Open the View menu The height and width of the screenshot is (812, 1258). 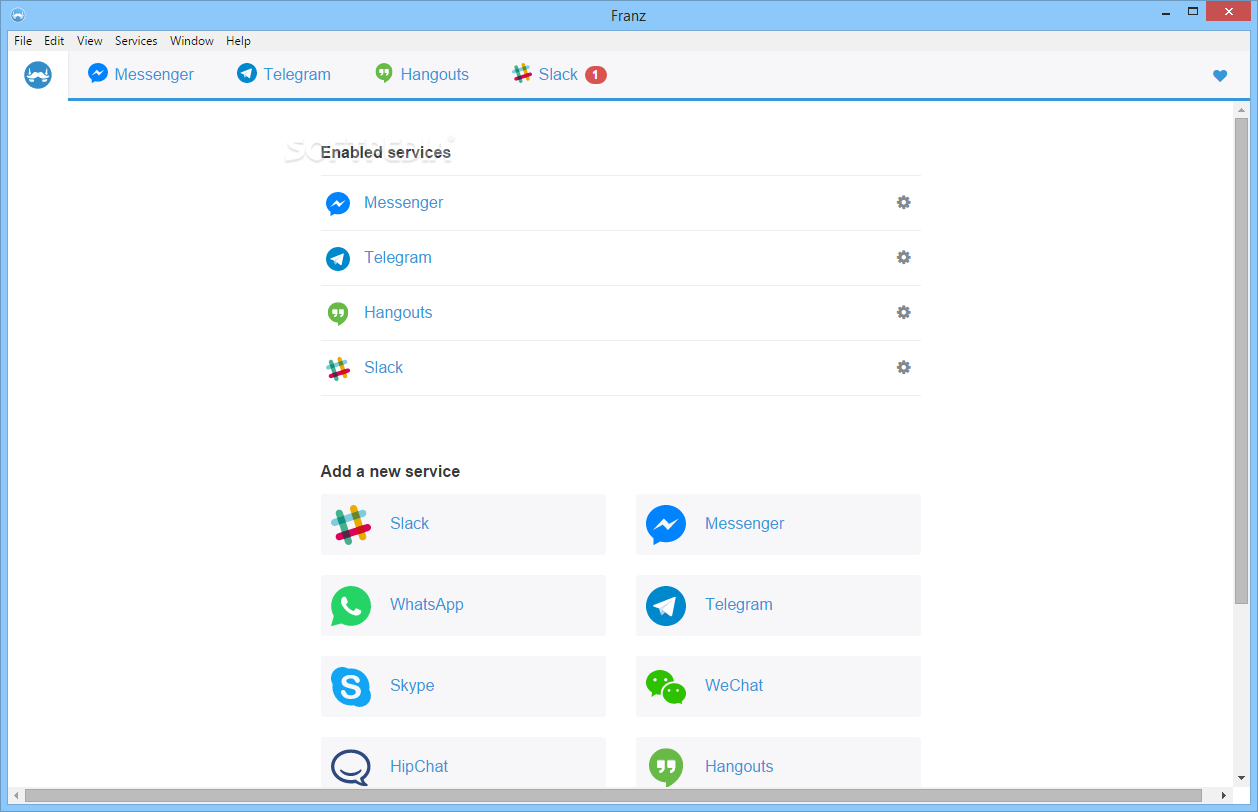click(x=90, y=41)
